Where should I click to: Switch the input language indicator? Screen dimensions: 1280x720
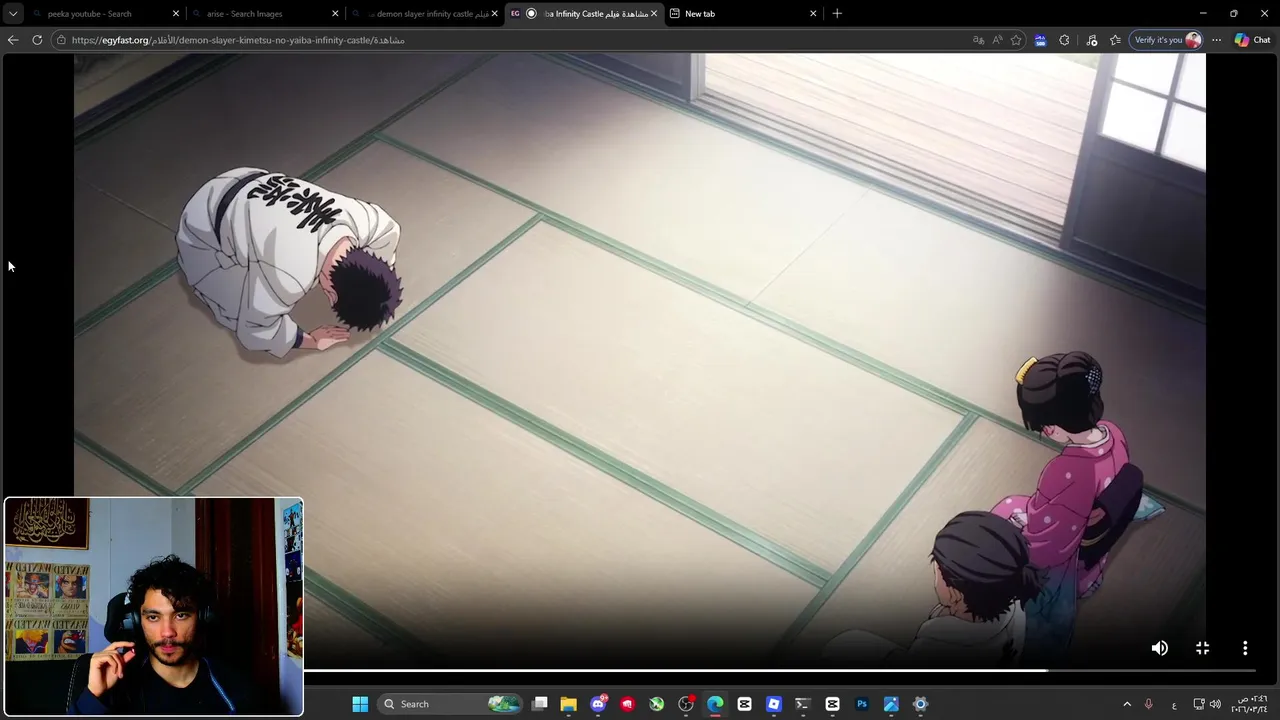coord(1174,705)
